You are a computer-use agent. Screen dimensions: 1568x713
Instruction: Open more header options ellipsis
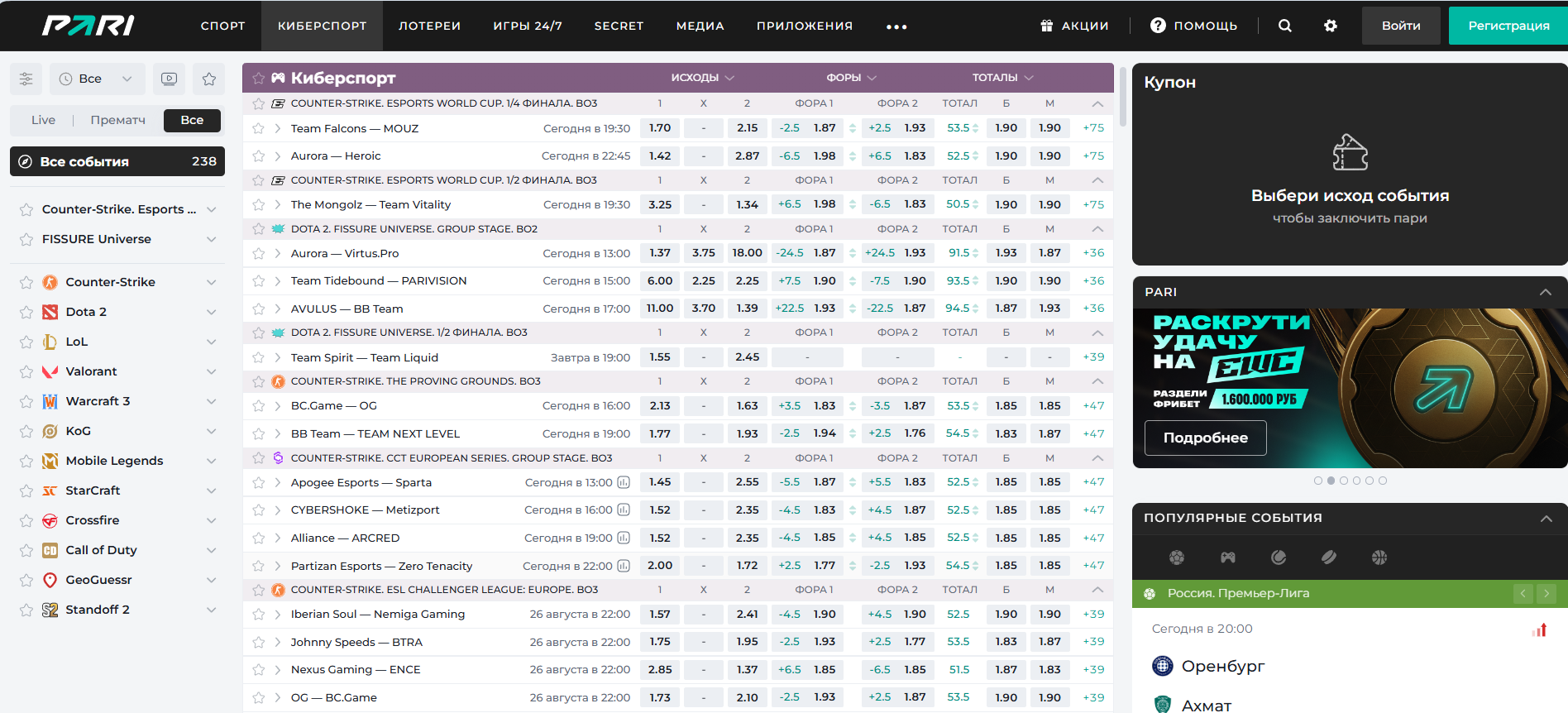pos(896,26)
